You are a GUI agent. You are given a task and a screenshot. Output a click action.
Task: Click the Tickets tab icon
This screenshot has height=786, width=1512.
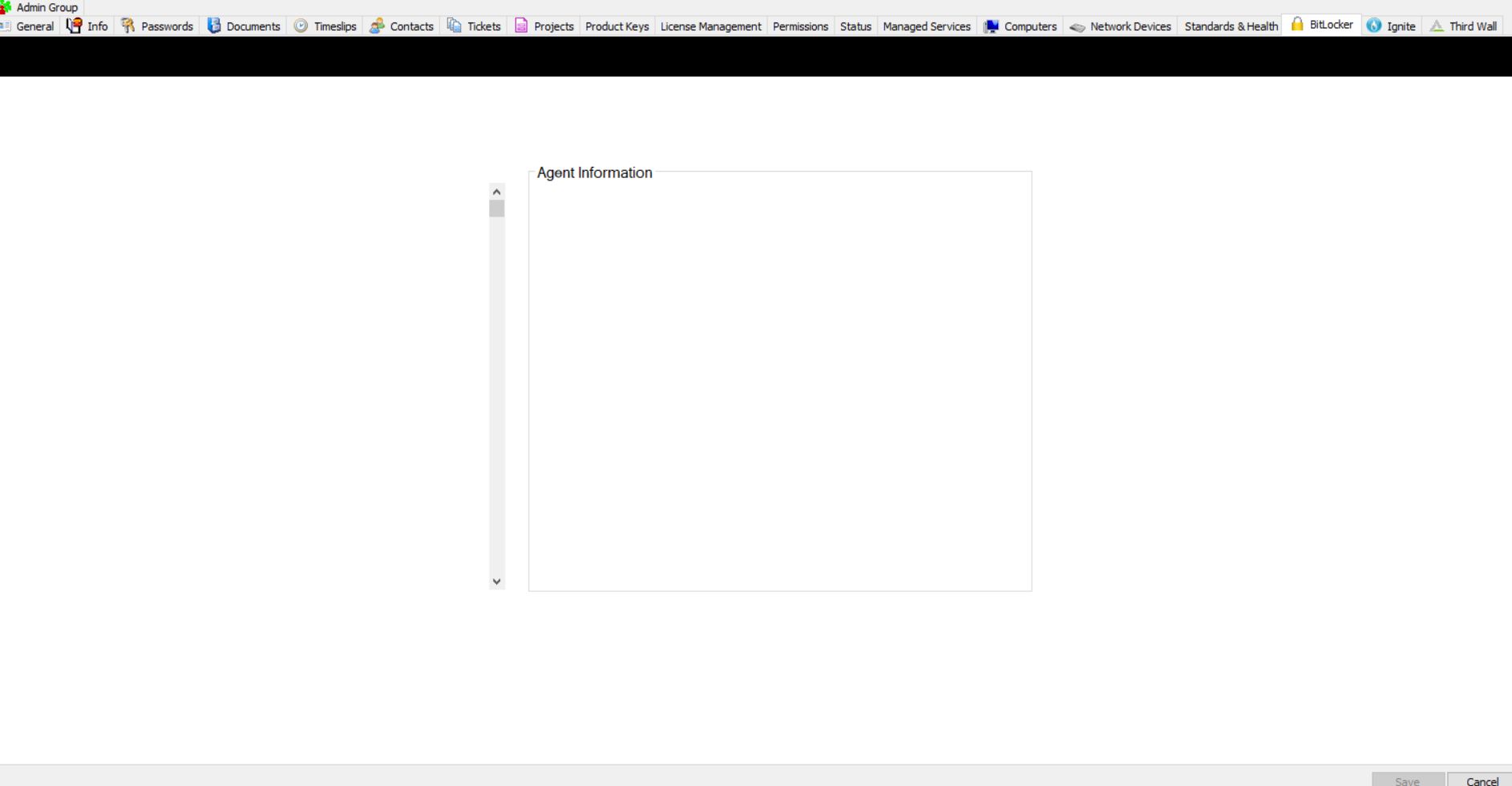pyautogui.click(x=454, y=26)
